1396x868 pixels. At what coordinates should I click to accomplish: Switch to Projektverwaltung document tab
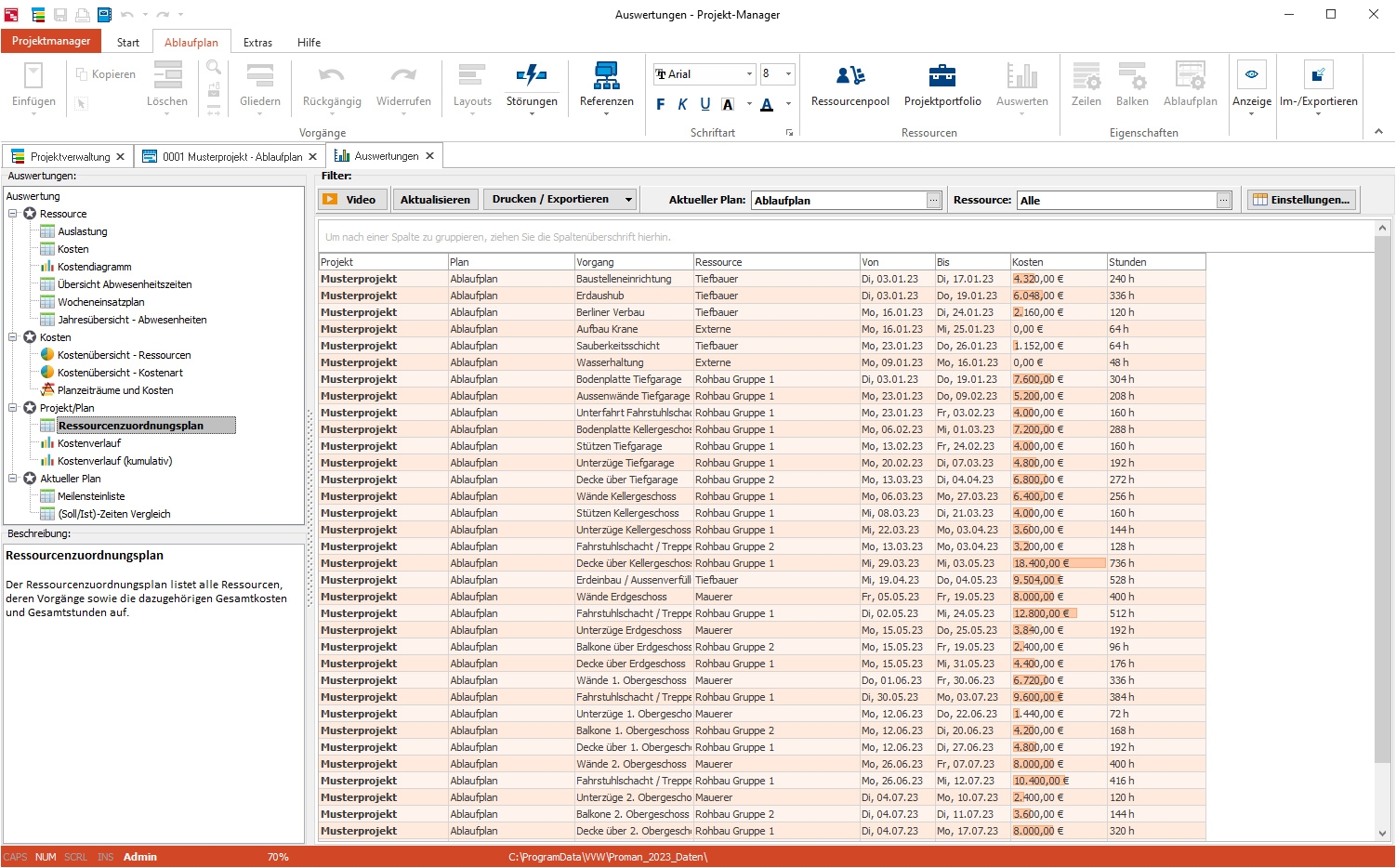coord(69,157)
